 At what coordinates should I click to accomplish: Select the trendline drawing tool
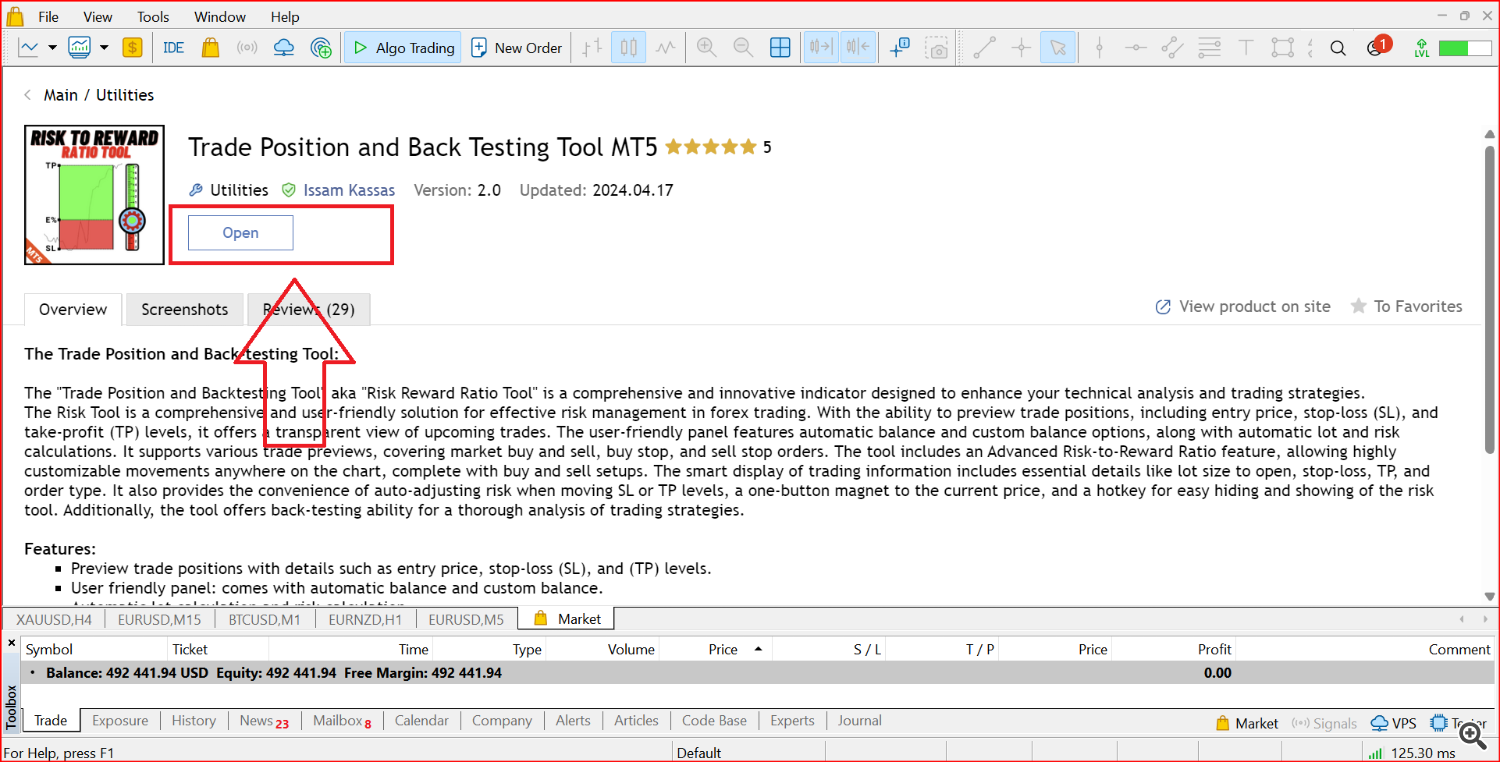tap(985, 47)
